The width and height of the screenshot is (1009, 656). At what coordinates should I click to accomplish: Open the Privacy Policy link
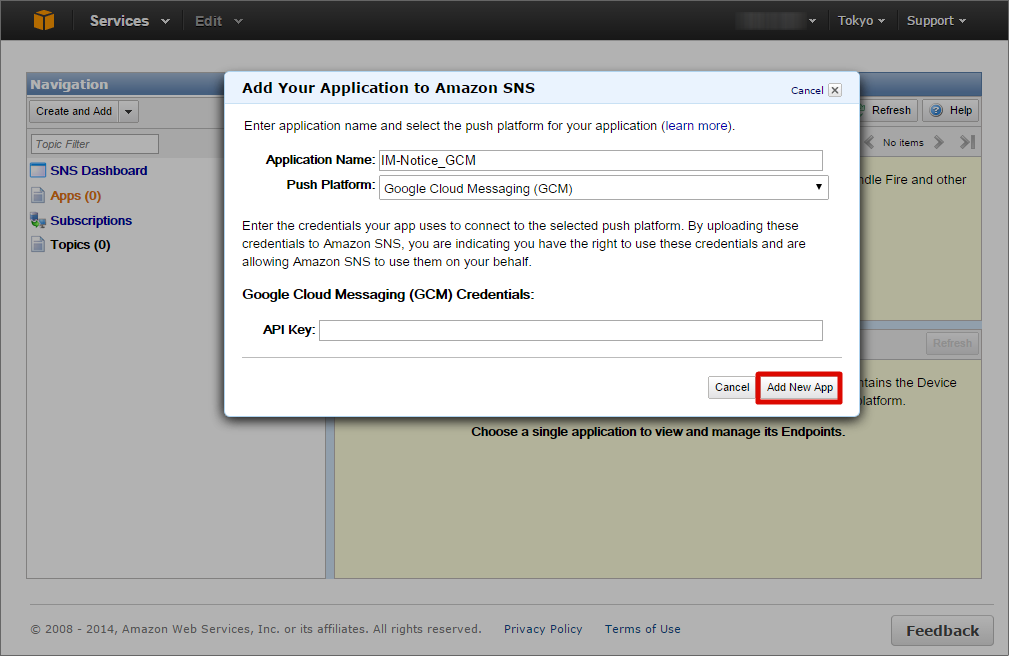click(x=543, y=629)
